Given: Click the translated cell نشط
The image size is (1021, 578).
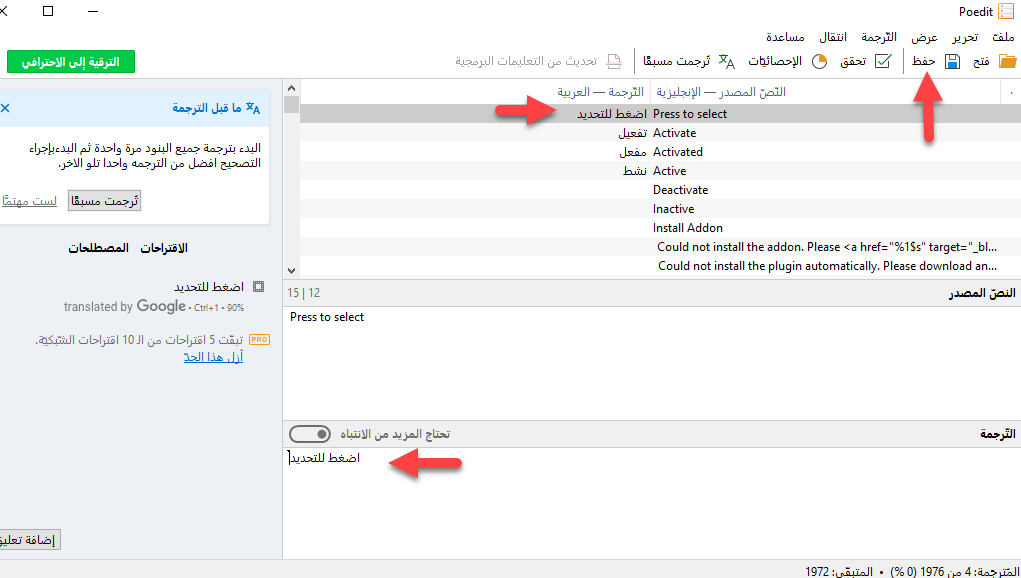Looking at the screenshot, I should (x=635, y=171).
